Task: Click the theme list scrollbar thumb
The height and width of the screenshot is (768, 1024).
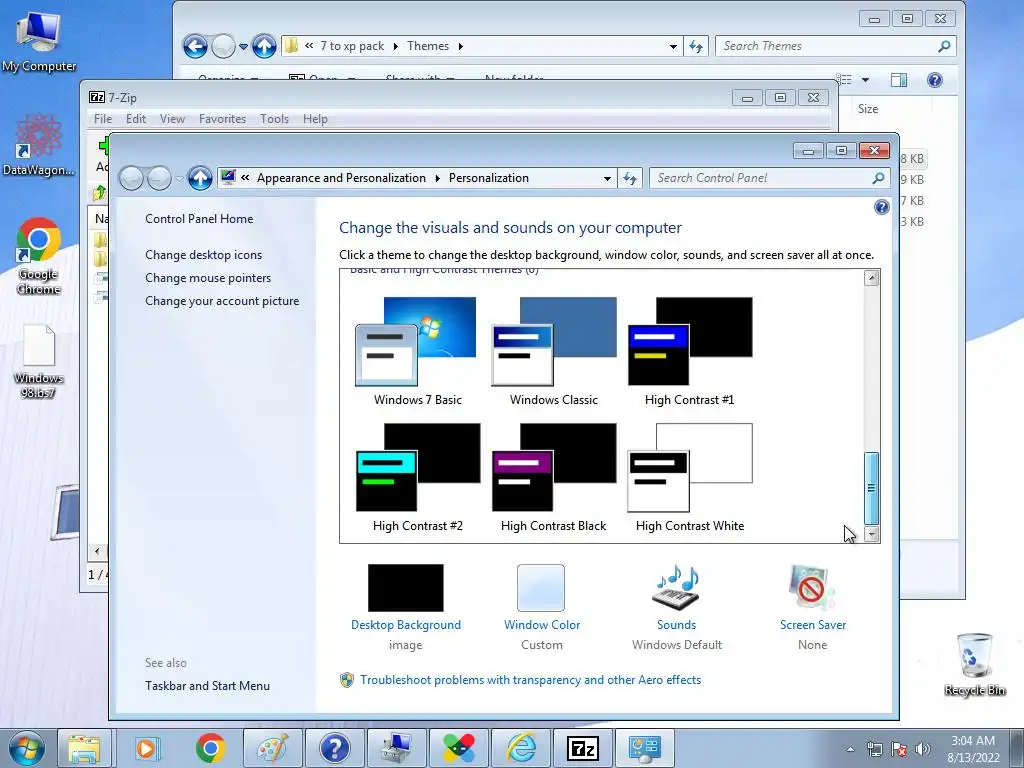Action: click(871, 488)
